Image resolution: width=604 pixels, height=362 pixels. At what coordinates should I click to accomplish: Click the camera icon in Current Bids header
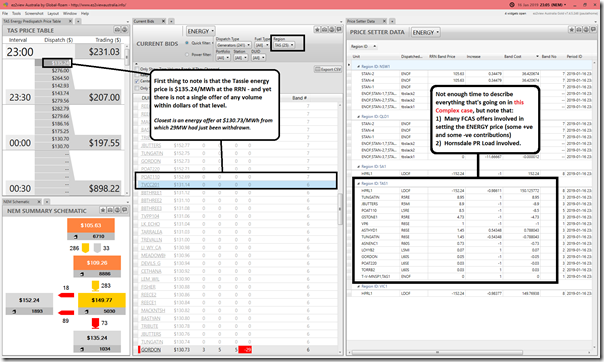click(x=324, y=30)
